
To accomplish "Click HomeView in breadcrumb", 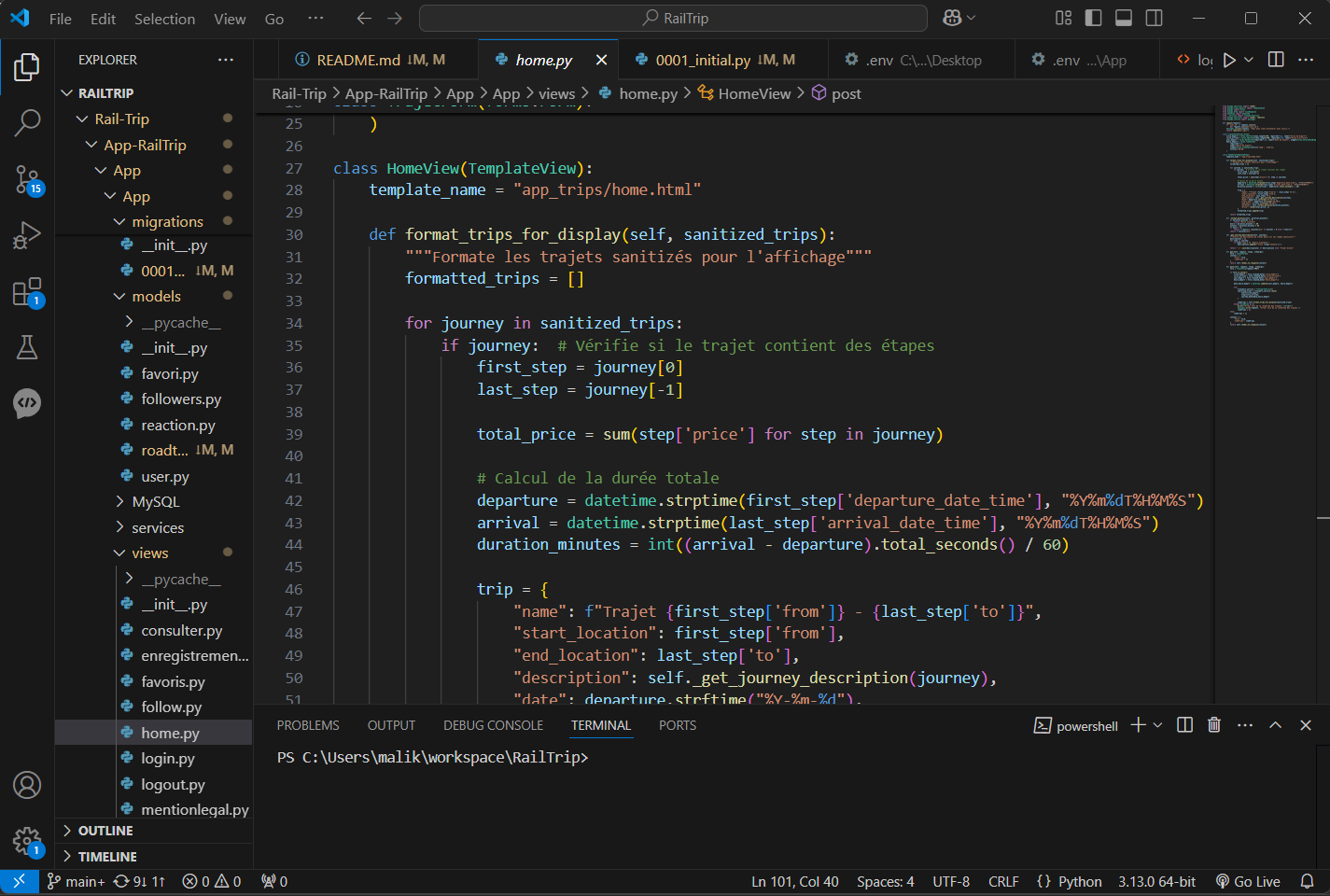I will 754,93.
